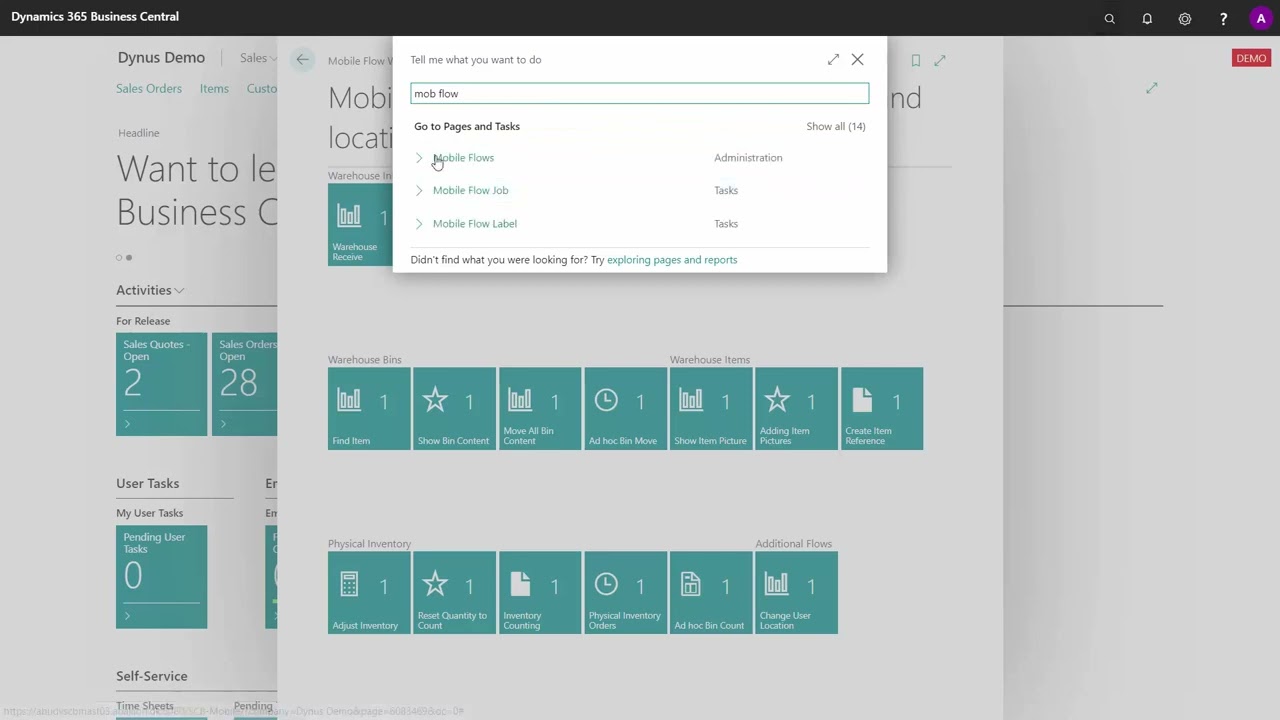Click 'Go to Pages and Tasks' heading
This screenshot has height=720, width=1280.
click(467, 126)
